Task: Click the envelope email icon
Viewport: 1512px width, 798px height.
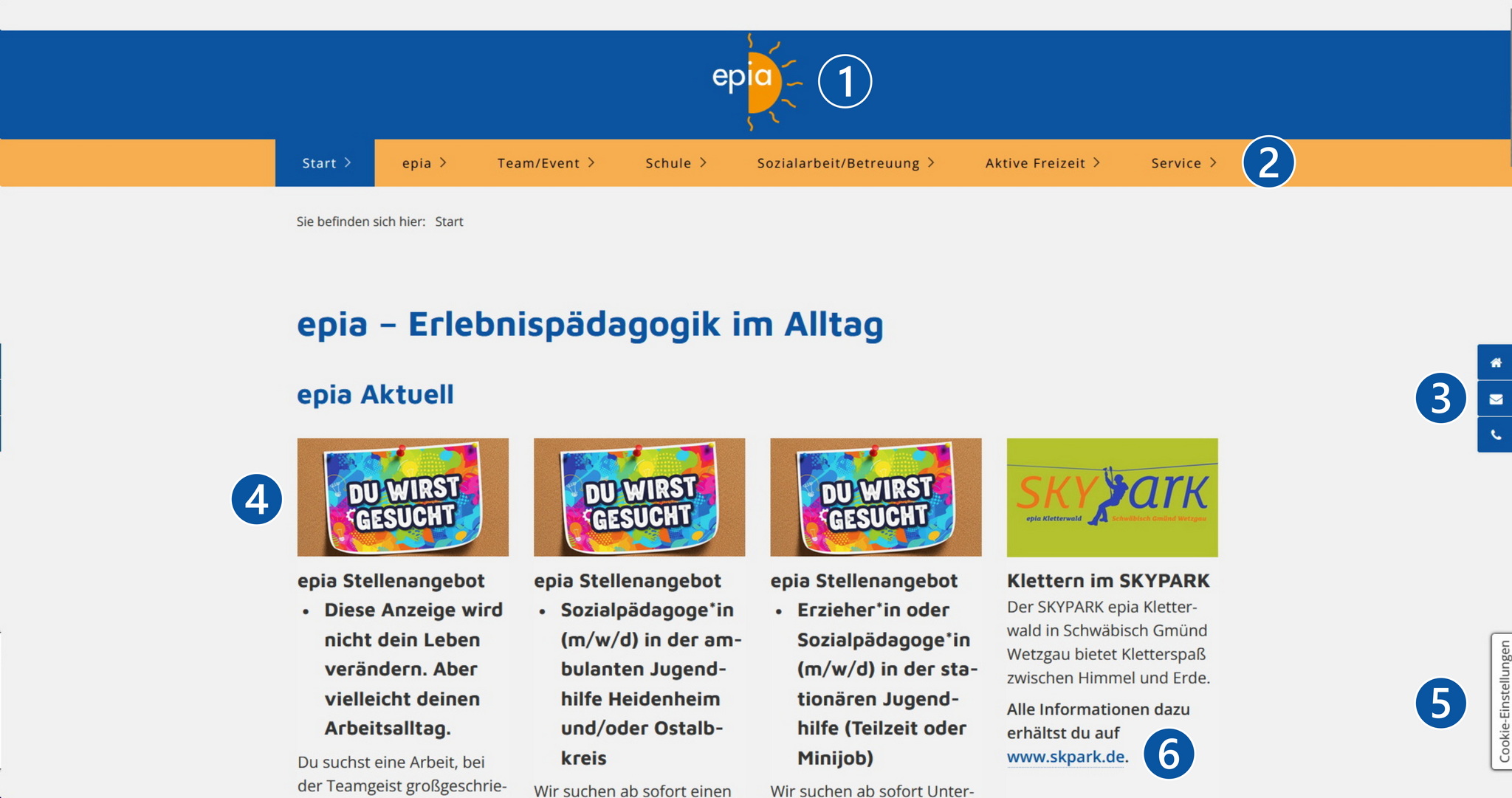Action: coord(1495,399)
